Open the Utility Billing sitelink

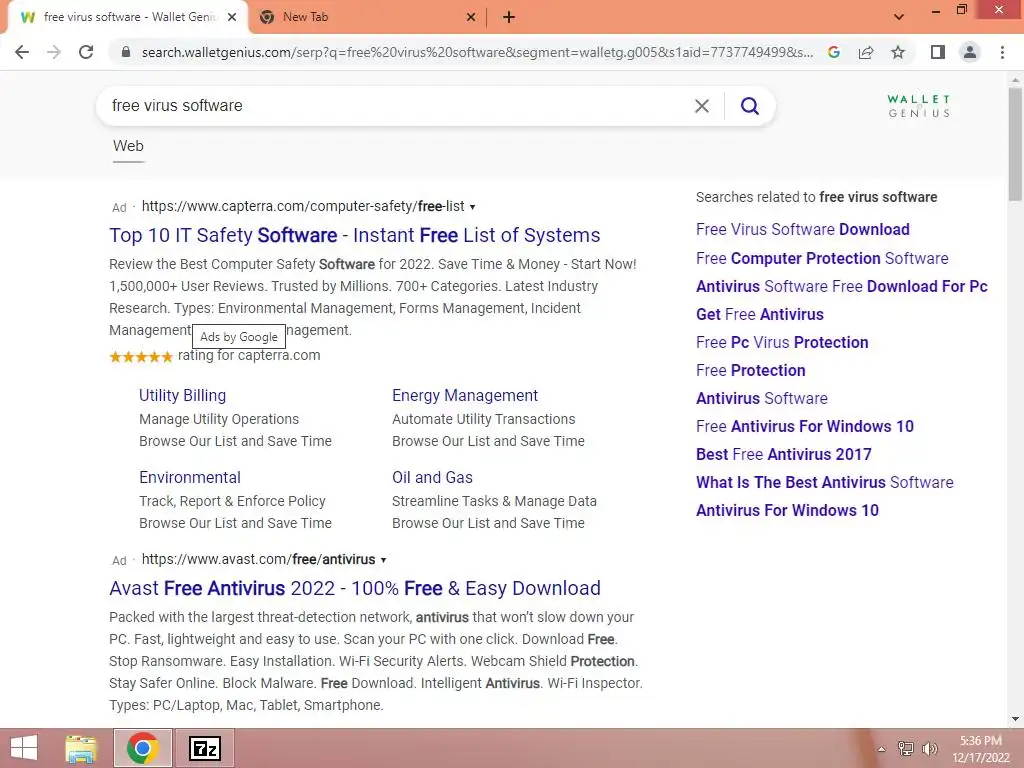click(x=182, y=396)
